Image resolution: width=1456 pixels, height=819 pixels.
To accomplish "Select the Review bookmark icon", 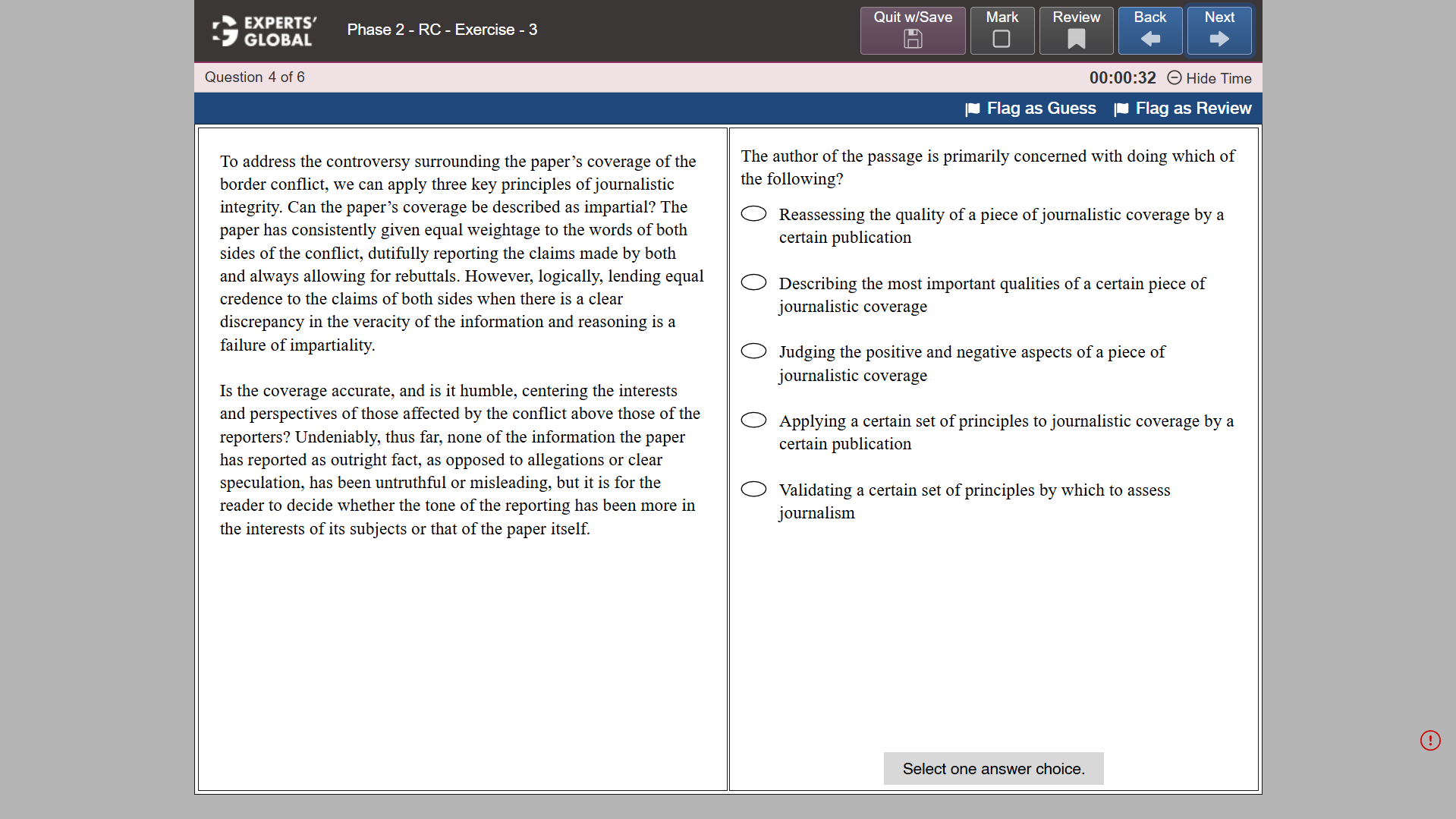I will tap(1075, 39).
